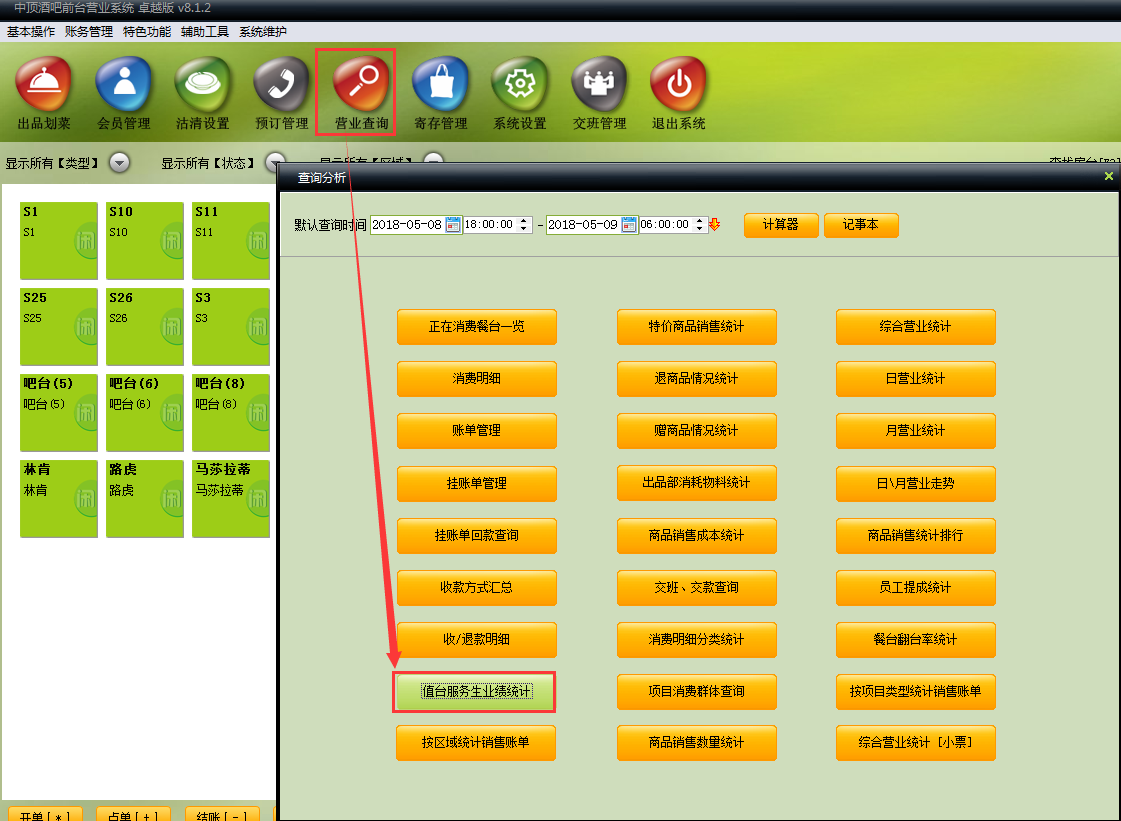Open 系统设置 gear icon
The image size is (1121, 821).
coord(520,86)
